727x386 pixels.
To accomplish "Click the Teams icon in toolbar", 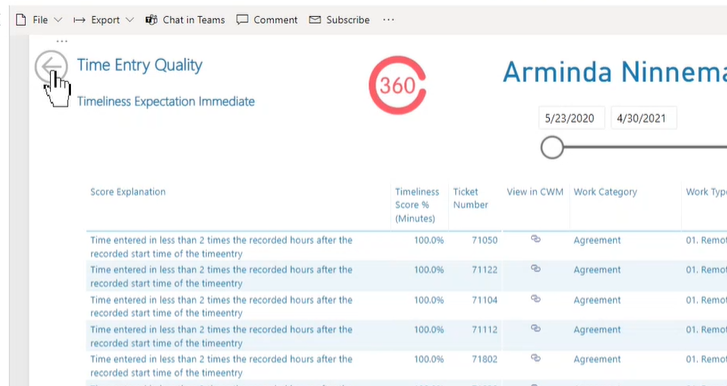I will click(x=151, y=20).
